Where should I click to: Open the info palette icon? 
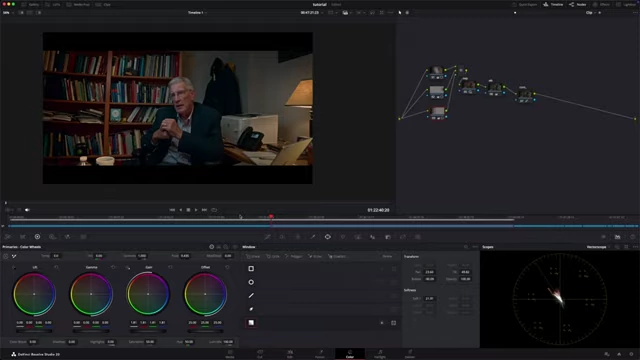[x=633, y=237]
